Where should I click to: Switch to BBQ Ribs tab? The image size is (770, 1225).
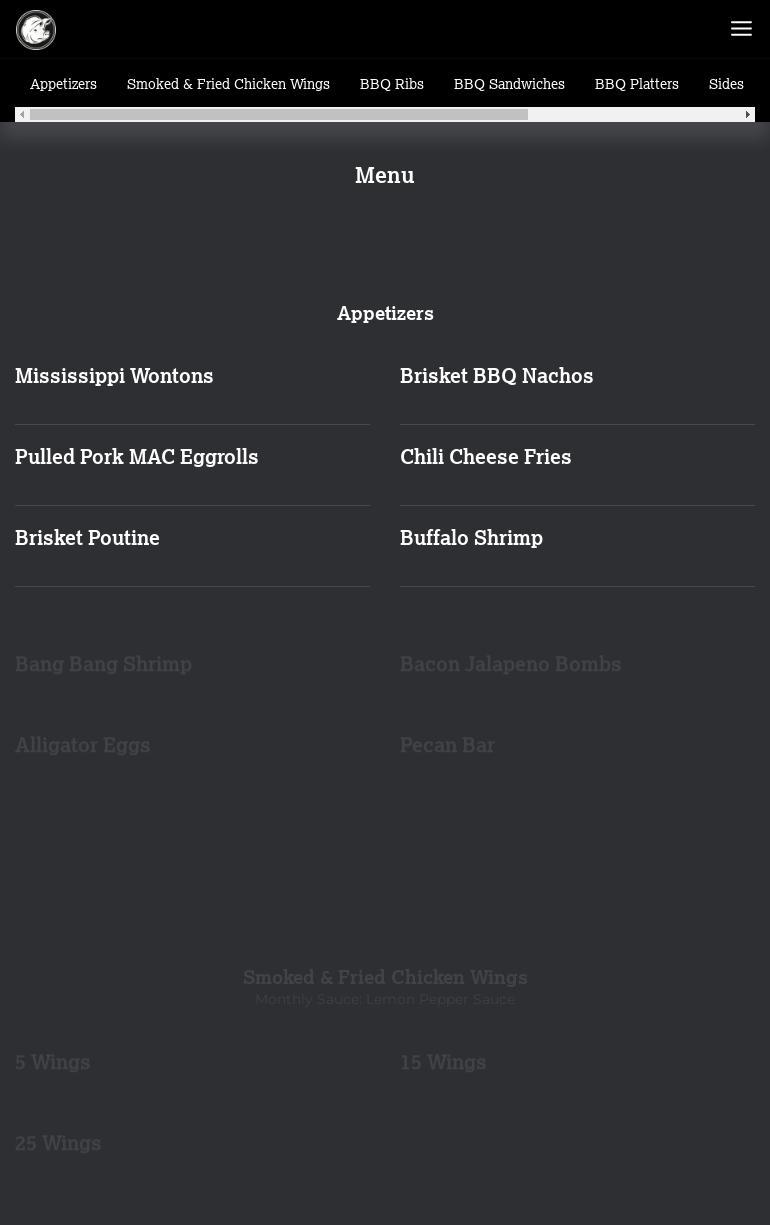pos(391,85)
